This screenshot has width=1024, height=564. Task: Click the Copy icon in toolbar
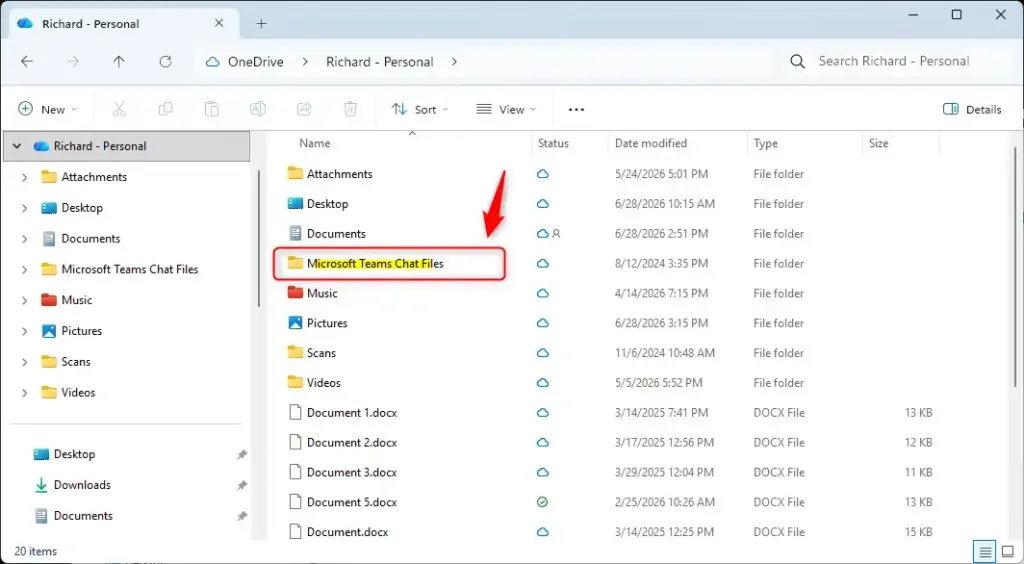(165, 109)
